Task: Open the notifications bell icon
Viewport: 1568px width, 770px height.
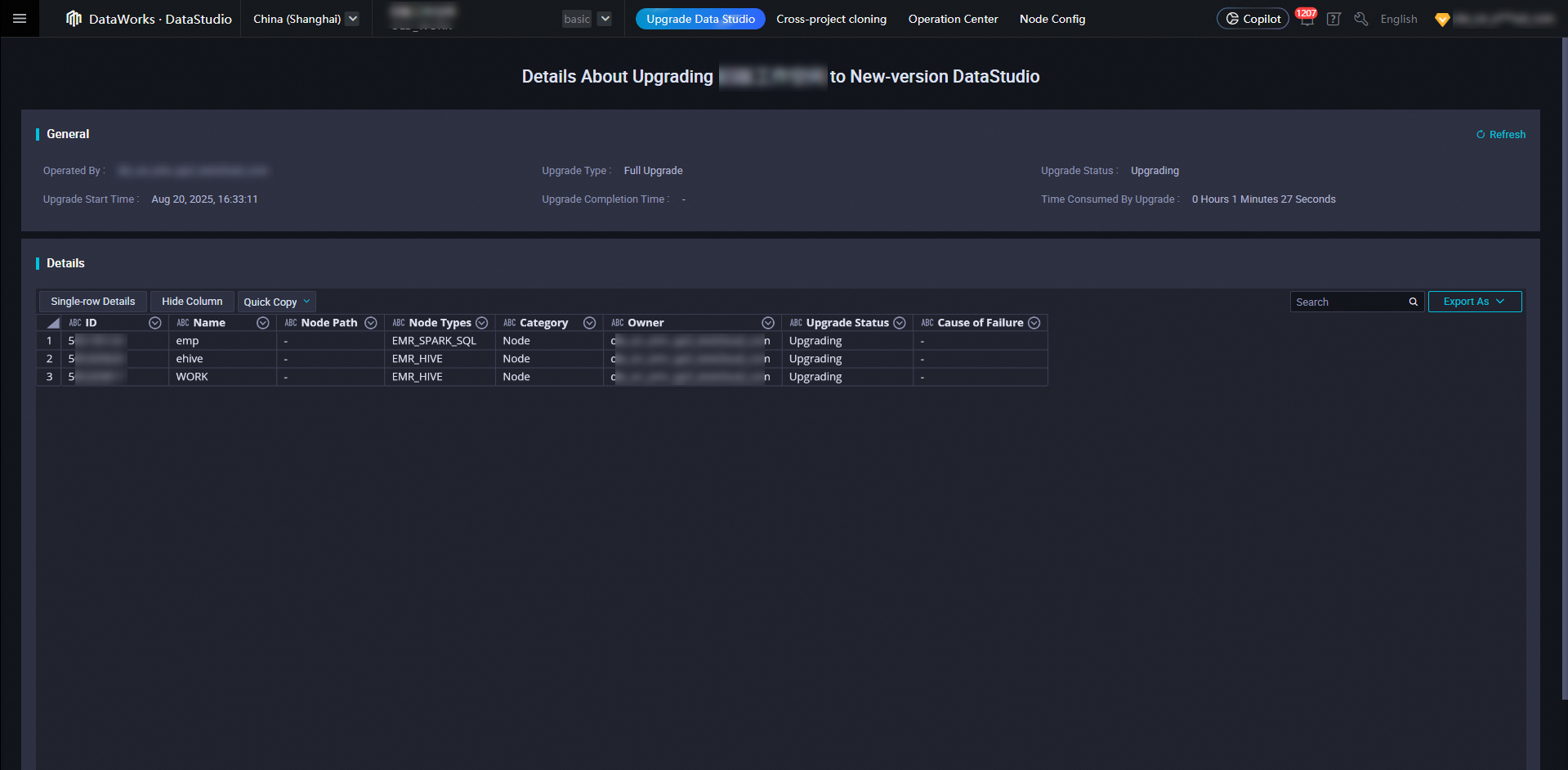Action: tap(1307, 19)
